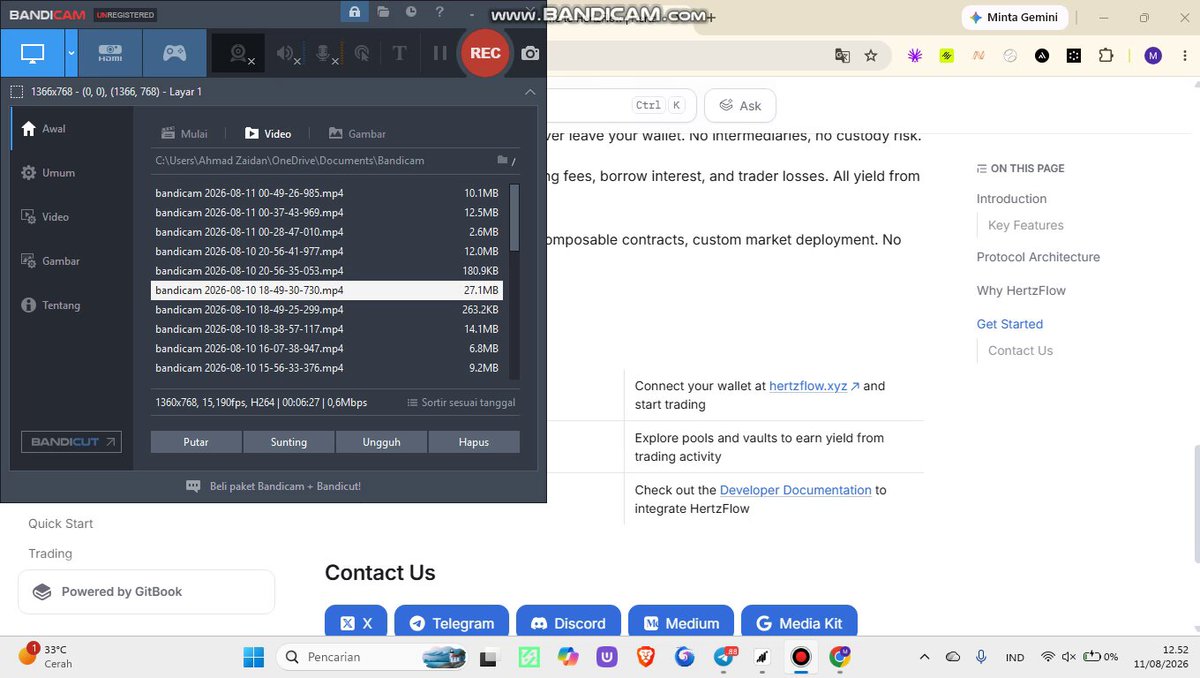
Task: Toggle mouse cursor effects in Bandicam
Action: tap(362, 53)
